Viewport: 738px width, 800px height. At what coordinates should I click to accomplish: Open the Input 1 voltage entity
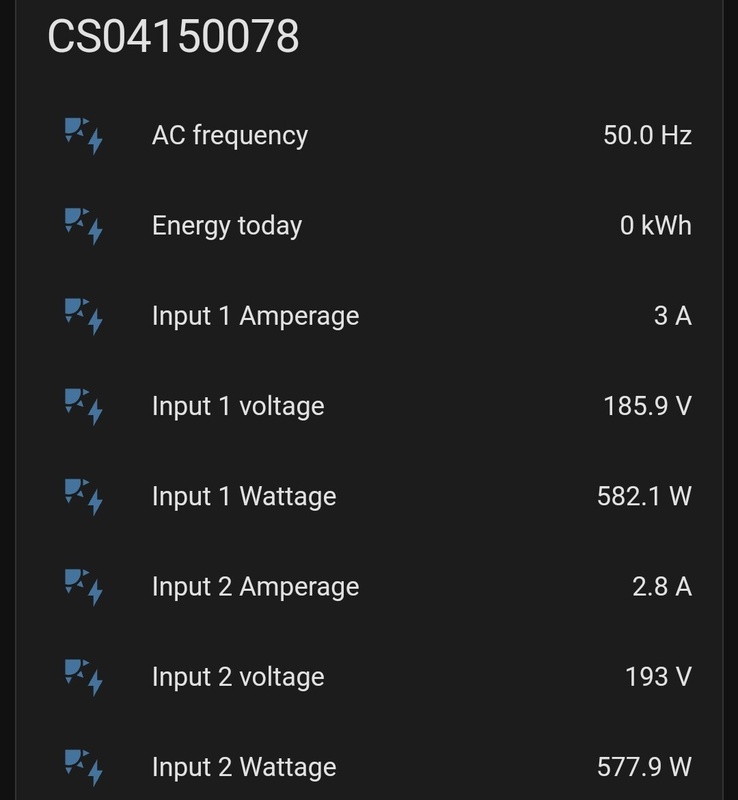(x=238, y=406)
